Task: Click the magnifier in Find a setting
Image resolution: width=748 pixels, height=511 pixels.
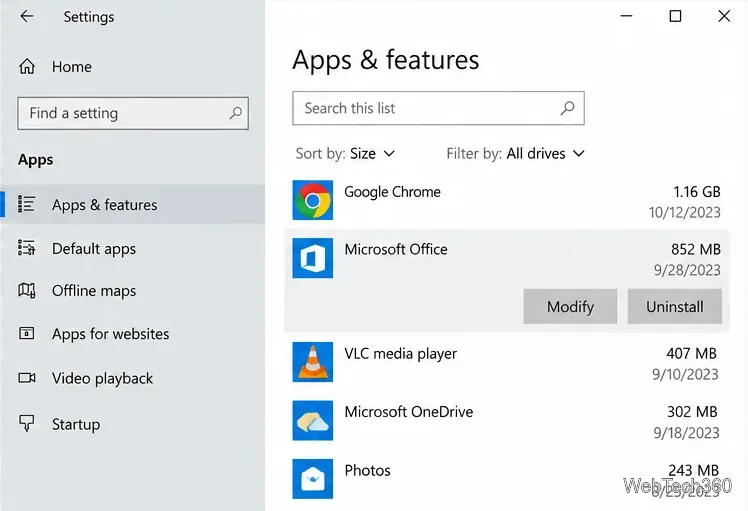Action: (235, 113)
